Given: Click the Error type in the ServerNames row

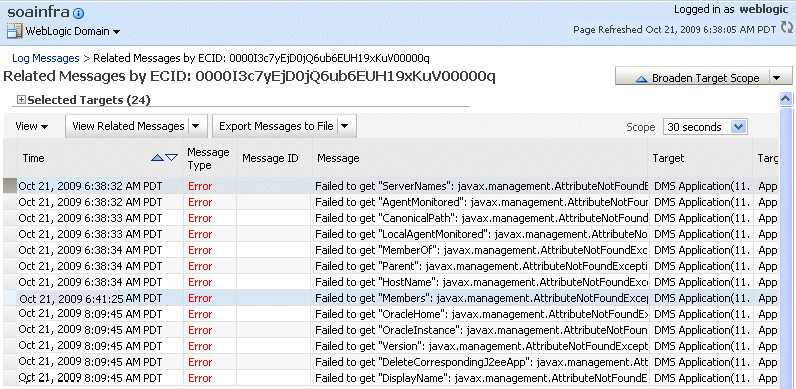Looking at the screenshot, I should pos(200,186).
